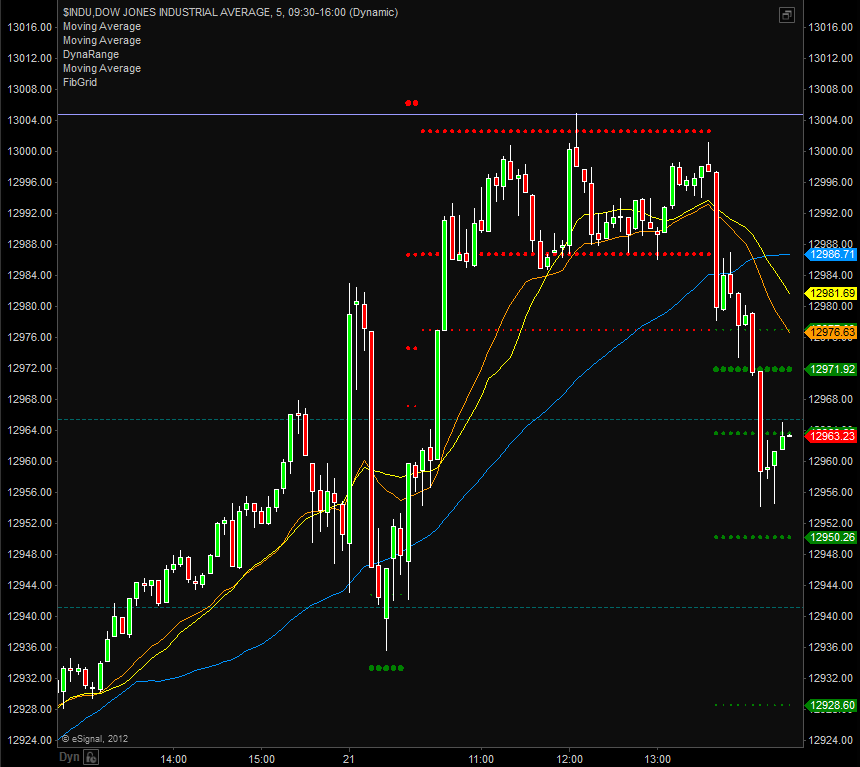
Task: Click the 13000.00 label on right price axis
Action: pos(832,151)
